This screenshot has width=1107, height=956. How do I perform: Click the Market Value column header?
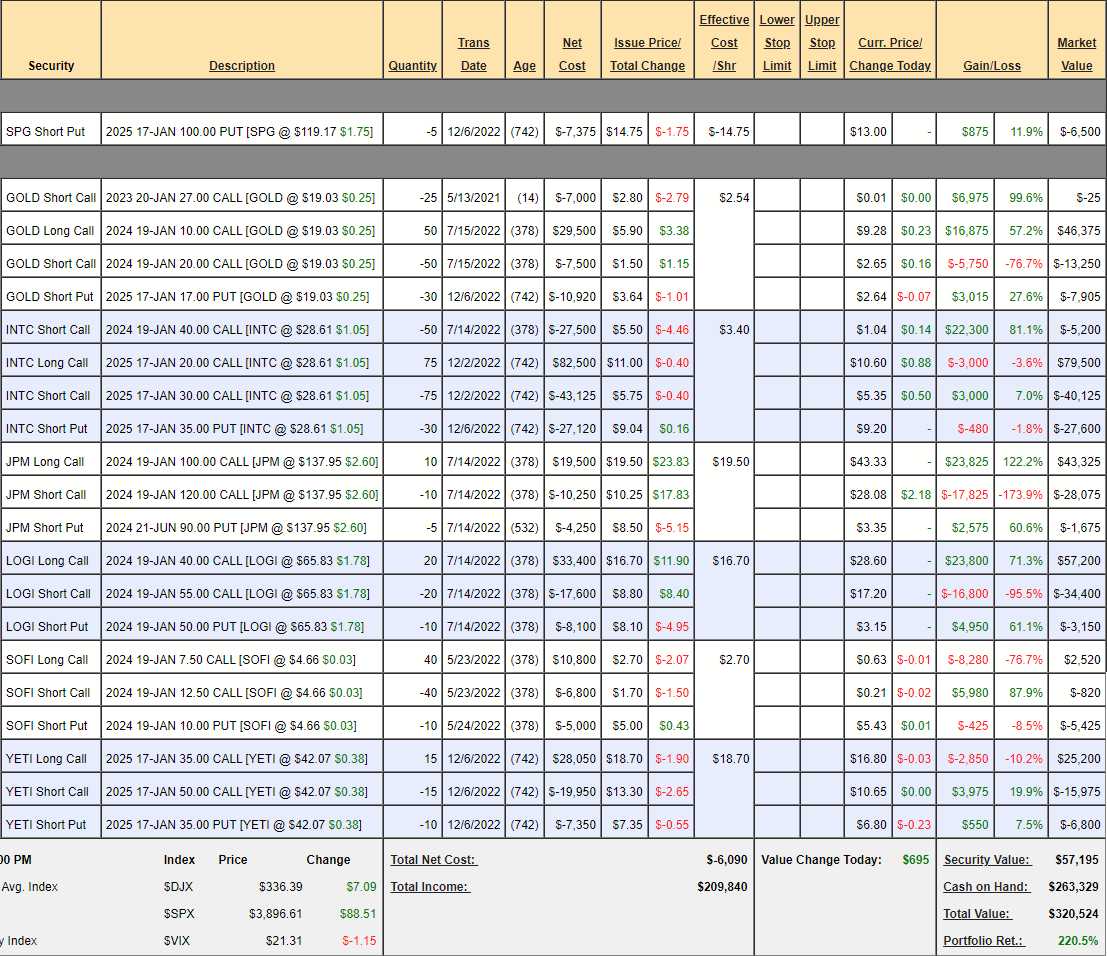[x=1076, y=54]
